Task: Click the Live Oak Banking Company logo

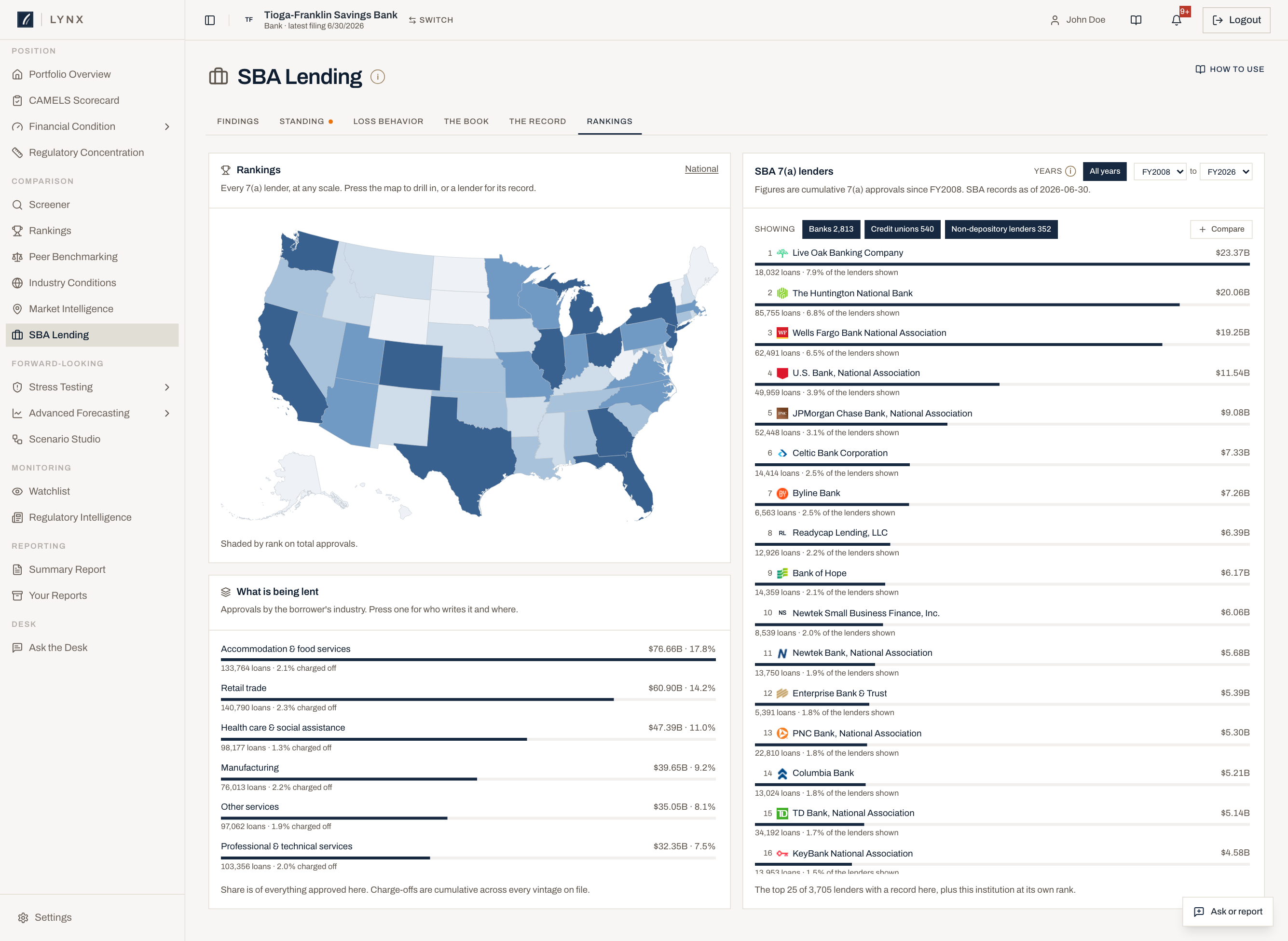Action: 782,253
